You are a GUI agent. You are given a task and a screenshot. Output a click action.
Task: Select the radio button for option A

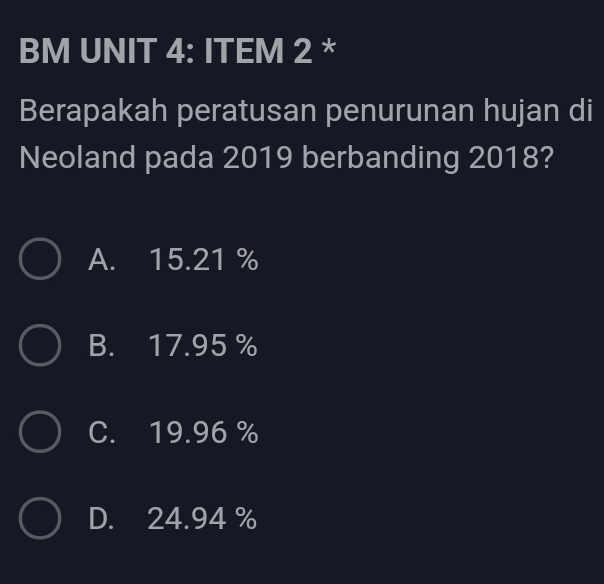[x=39, y=262]
